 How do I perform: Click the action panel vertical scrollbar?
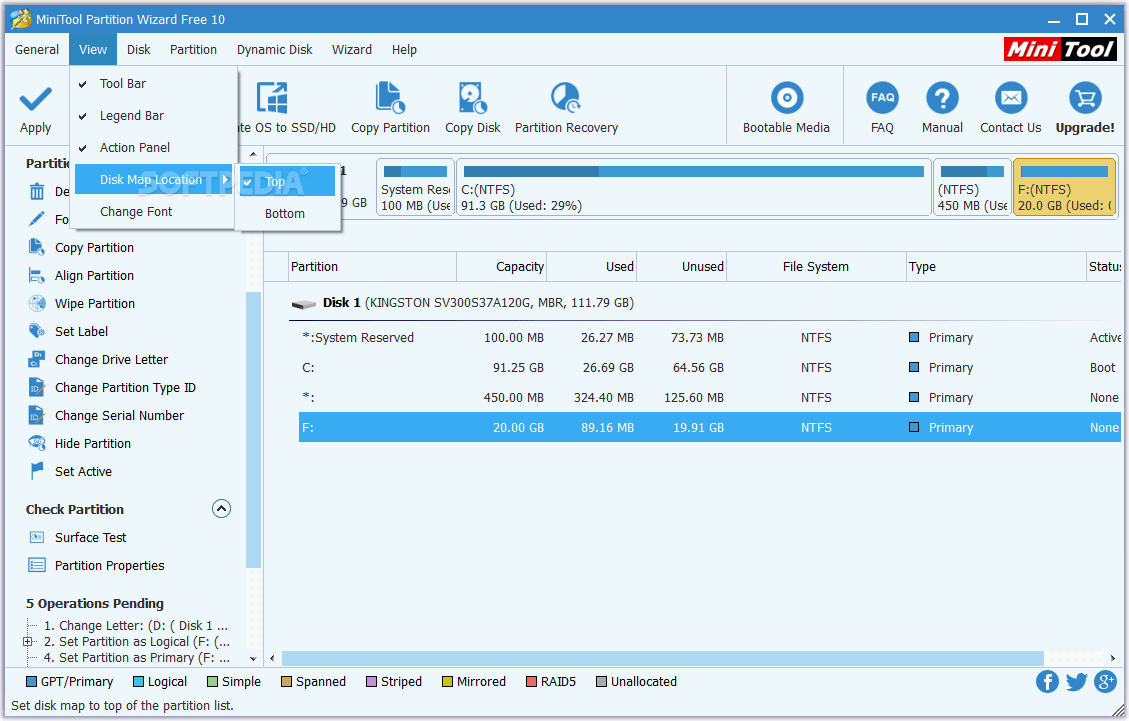pos(253,430)
